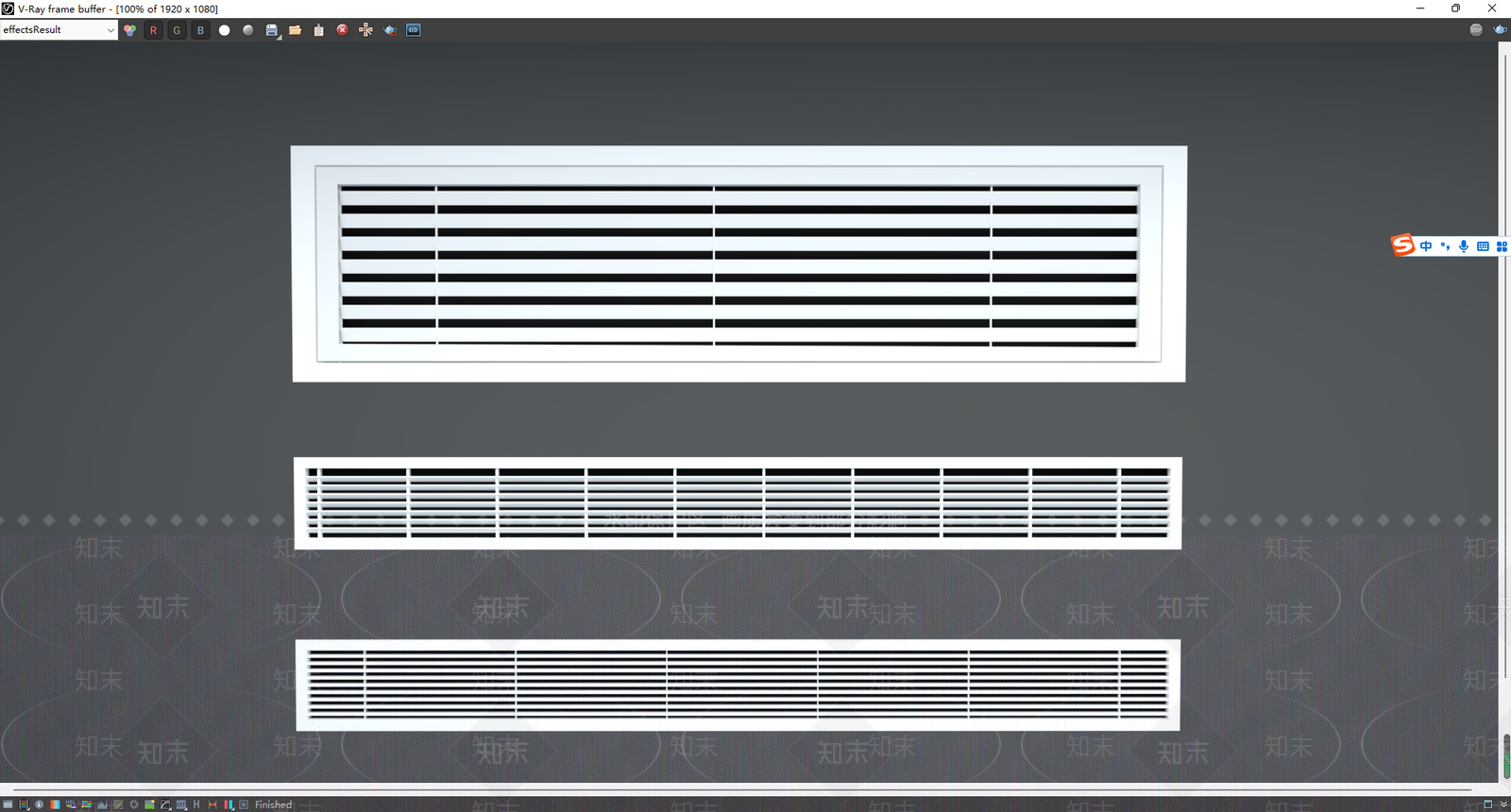Toggle the red channel R button
Screen dimensions: 1511x812
(x=153, y=30)
